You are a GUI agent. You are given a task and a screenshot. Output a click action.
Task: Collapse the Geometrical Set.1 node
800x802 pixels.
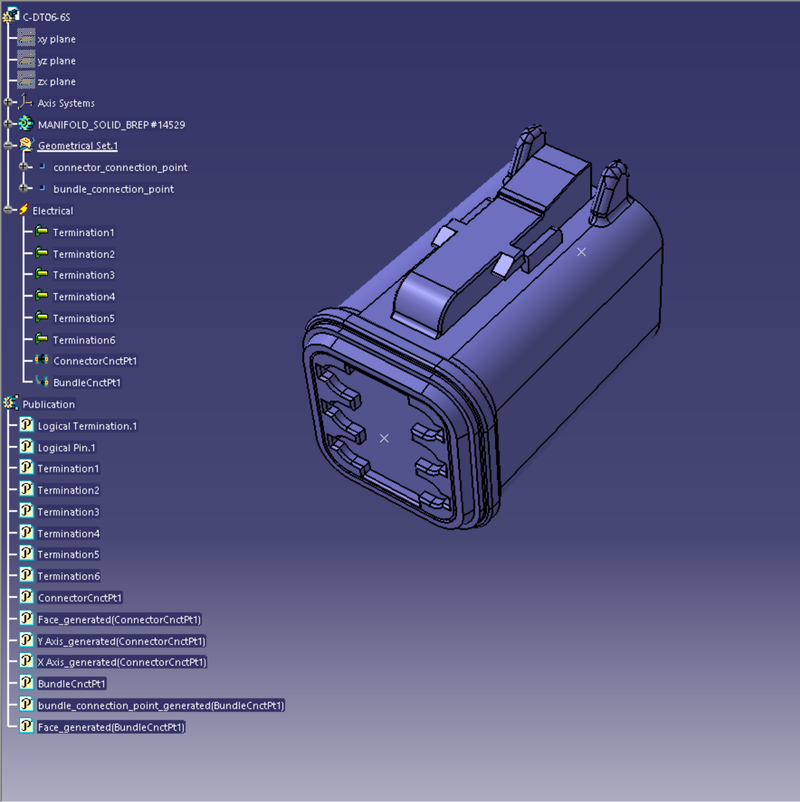[8, 146]
